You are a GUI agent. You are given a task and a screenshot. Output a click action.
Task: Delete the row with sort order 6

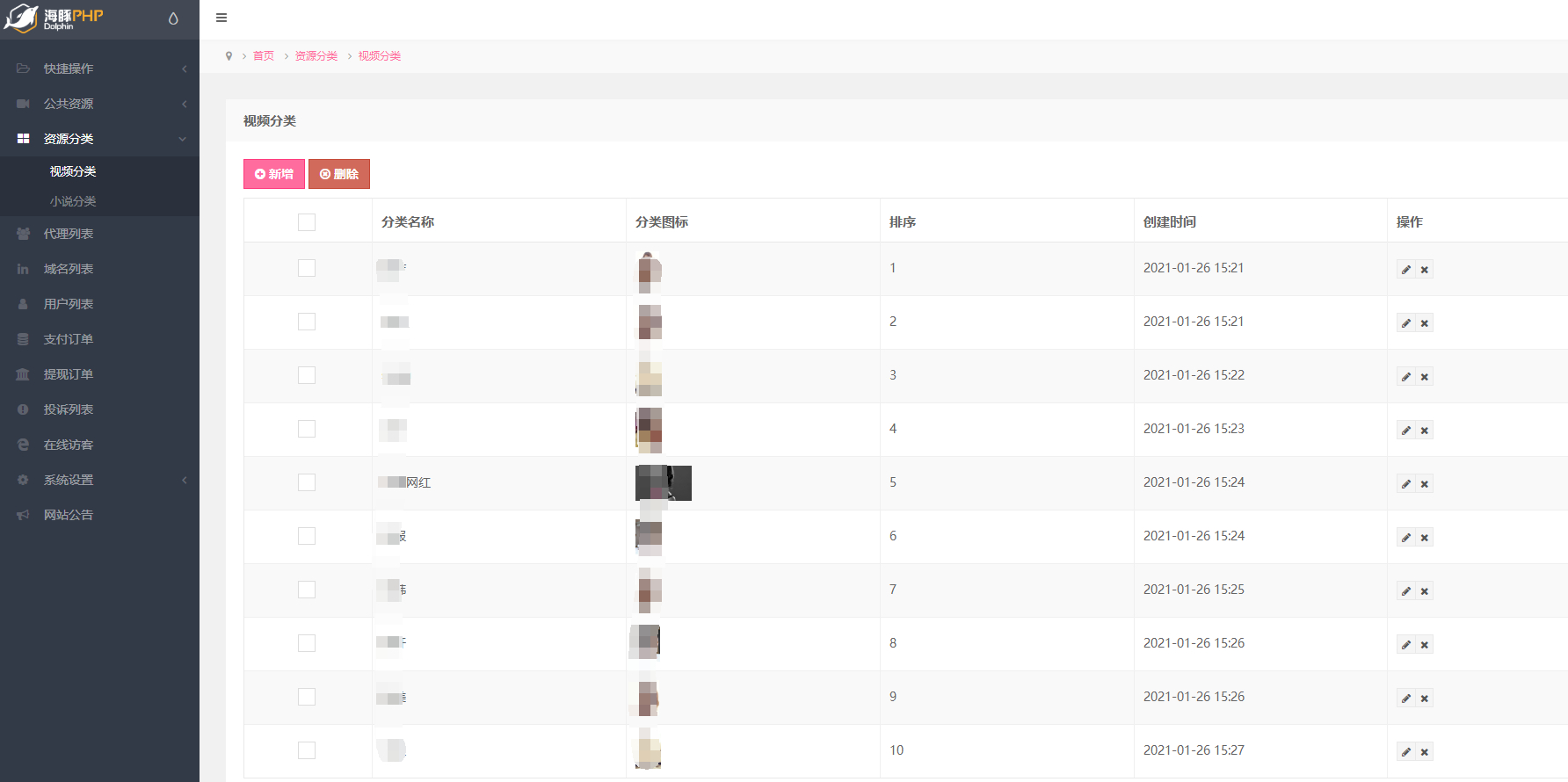click(1425, 538)
